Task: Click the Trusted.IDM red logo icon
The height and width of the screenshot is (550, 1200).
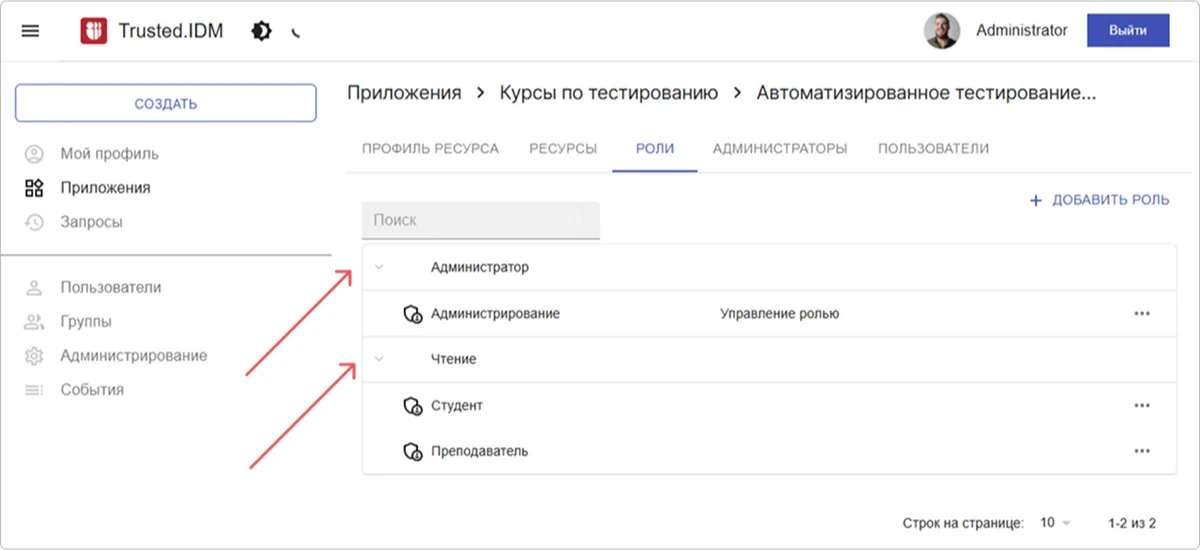Action: coord(94,31)
